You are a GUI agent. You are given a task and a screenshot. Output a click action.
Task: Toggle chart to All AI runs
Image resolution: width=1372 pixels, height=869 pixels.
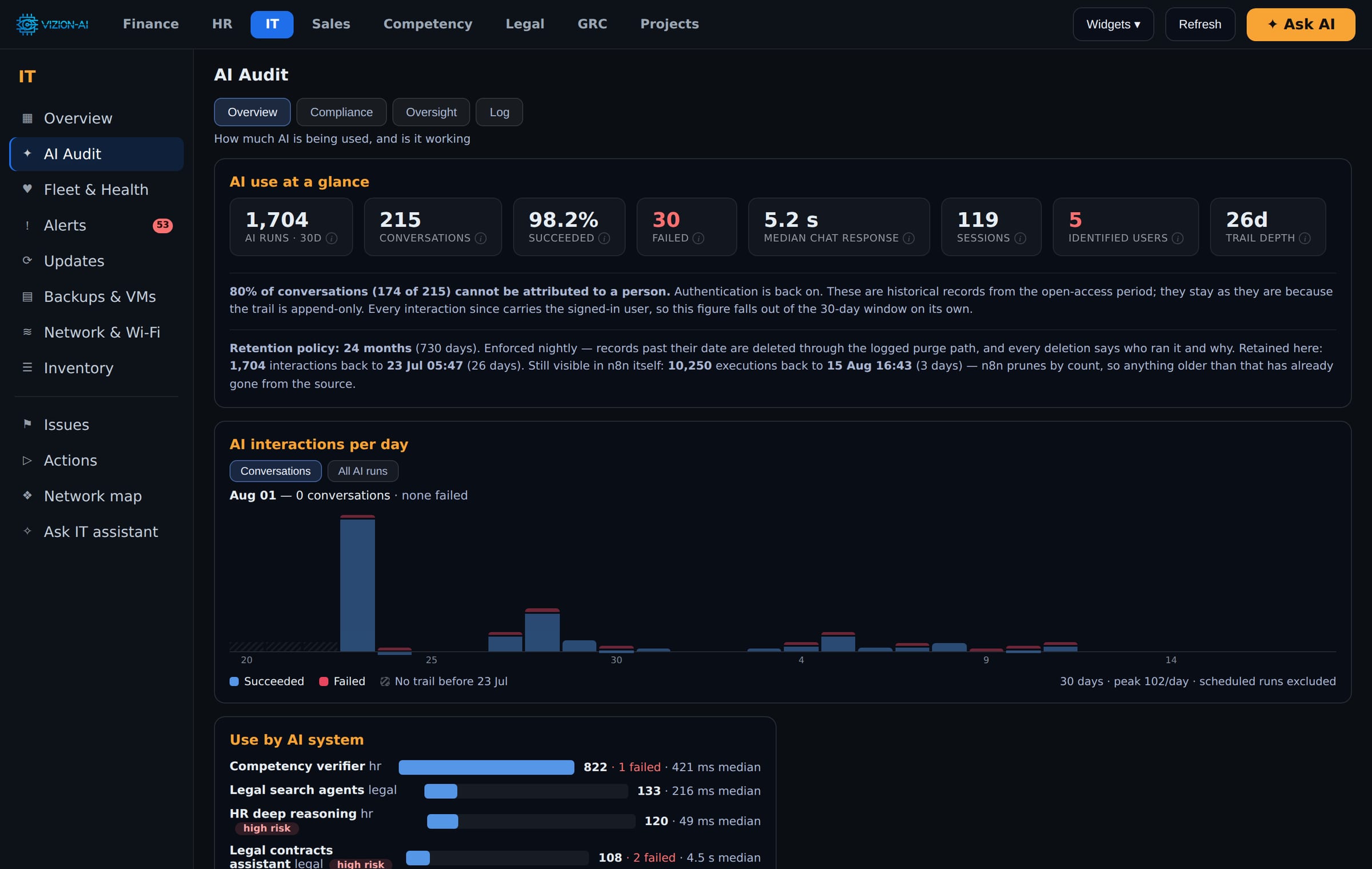[362, 471]
